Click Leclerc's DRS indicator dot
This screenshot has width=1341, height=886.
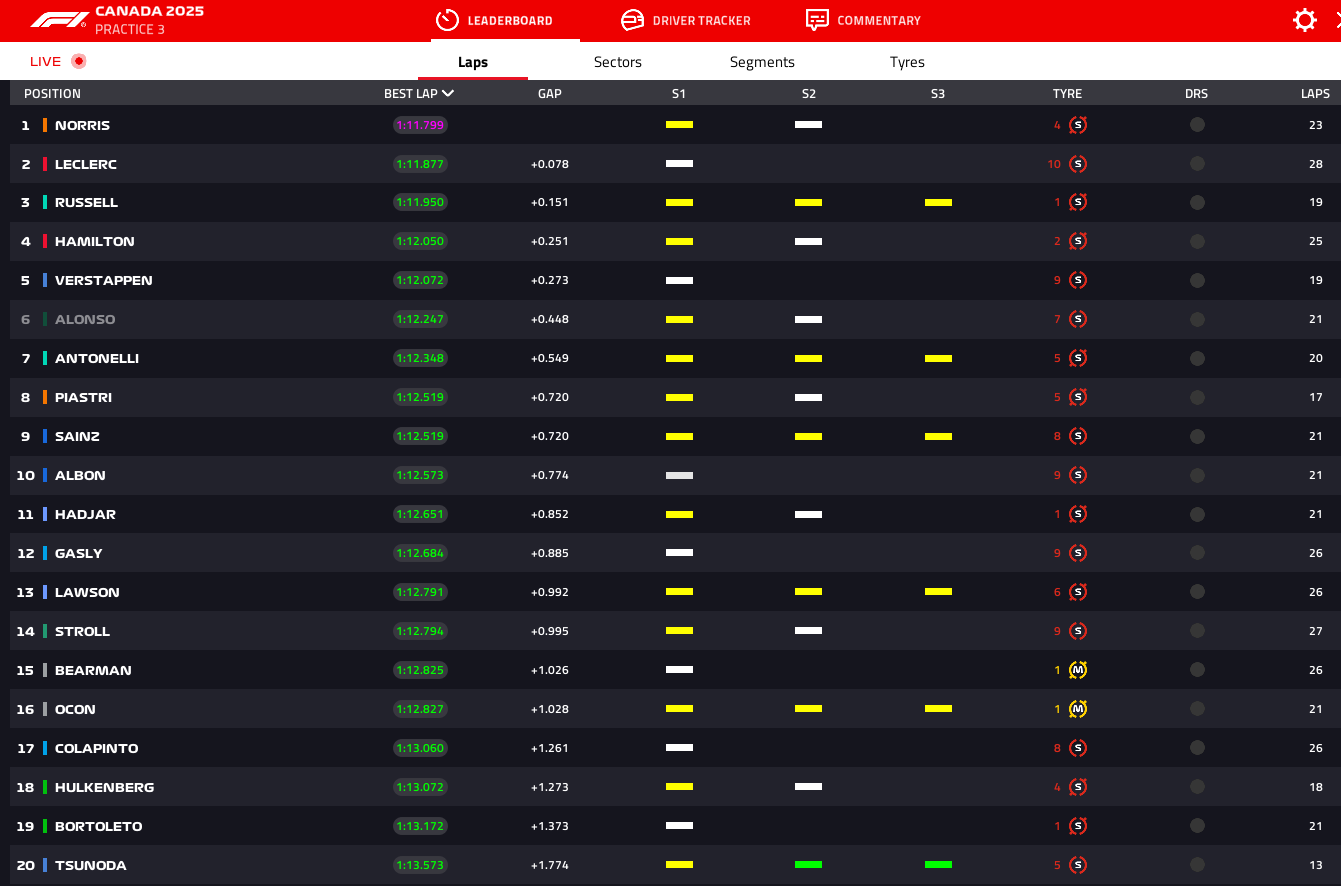point(1197,164)
